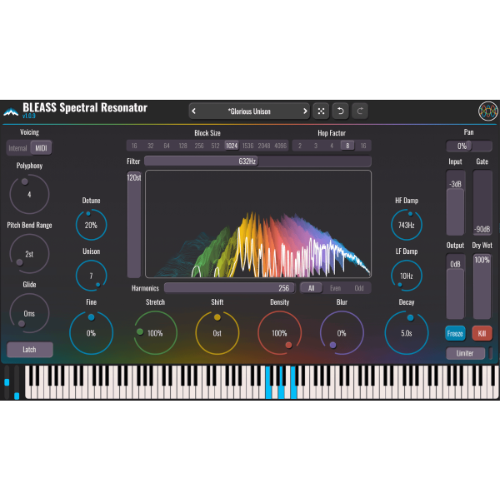500x500 pixels.
Task: Select Odd harmonics mode
Action: [x=359, y=288]
